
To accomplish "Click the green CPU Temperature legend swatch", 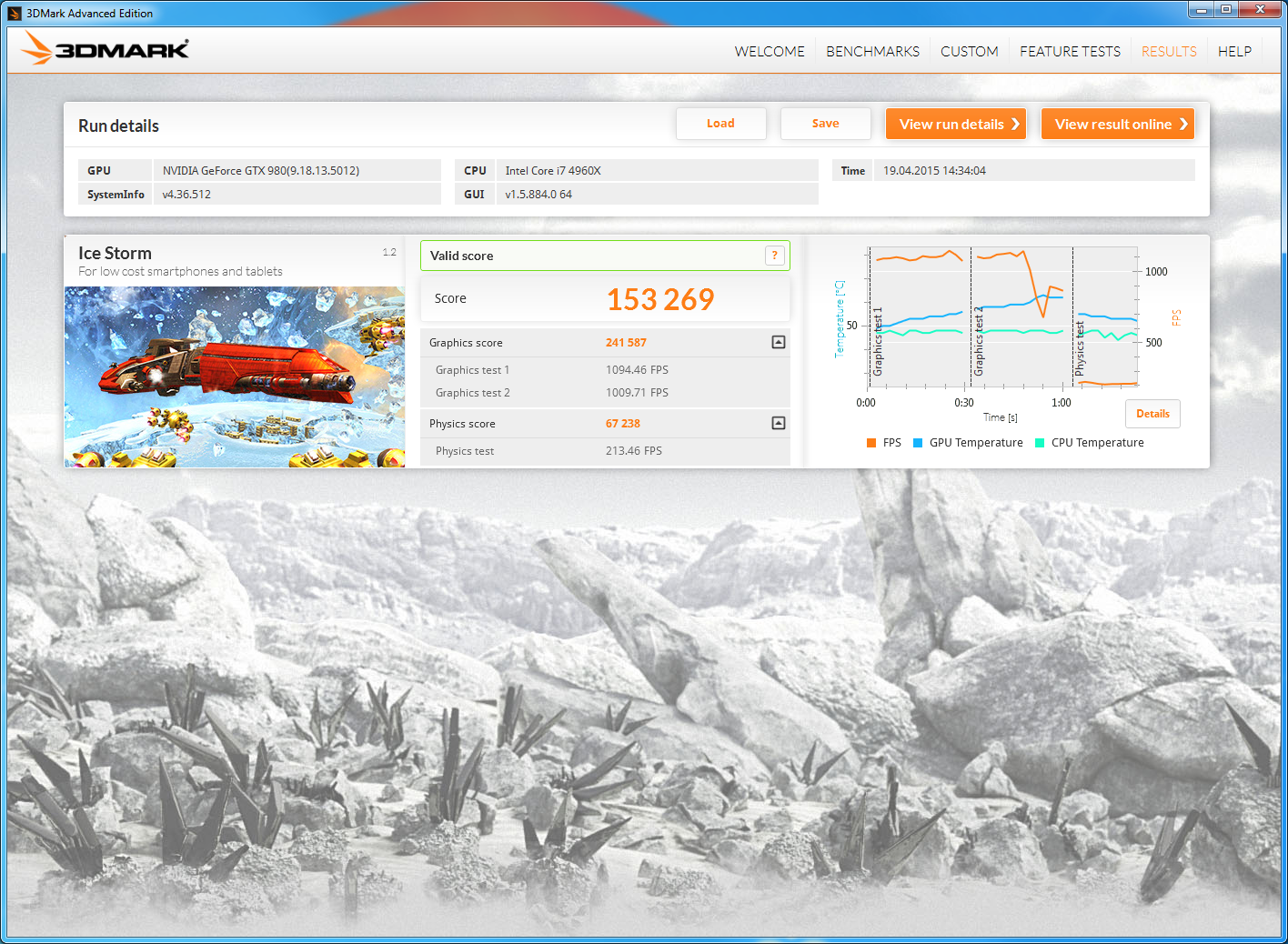I will click(x=1040, y=443).
